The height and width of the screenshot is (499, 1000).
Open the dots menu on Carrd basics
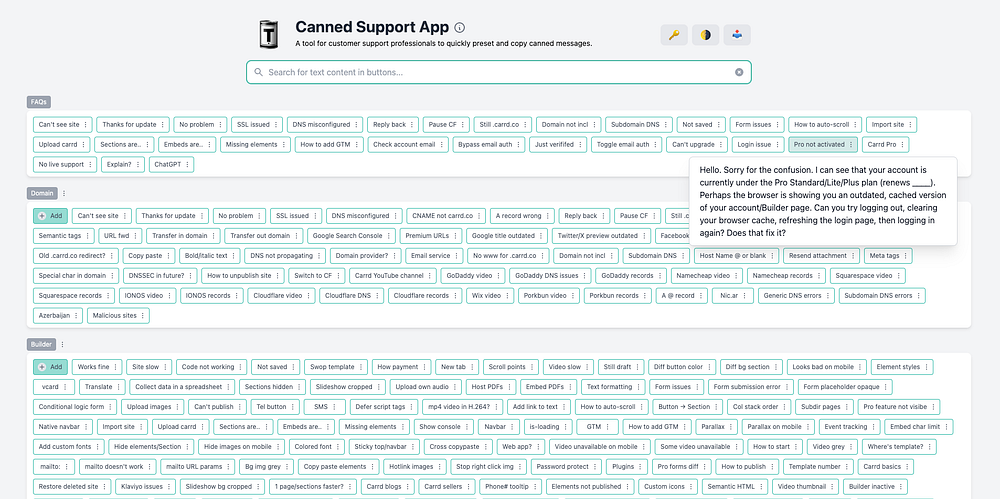pos(906,466)
